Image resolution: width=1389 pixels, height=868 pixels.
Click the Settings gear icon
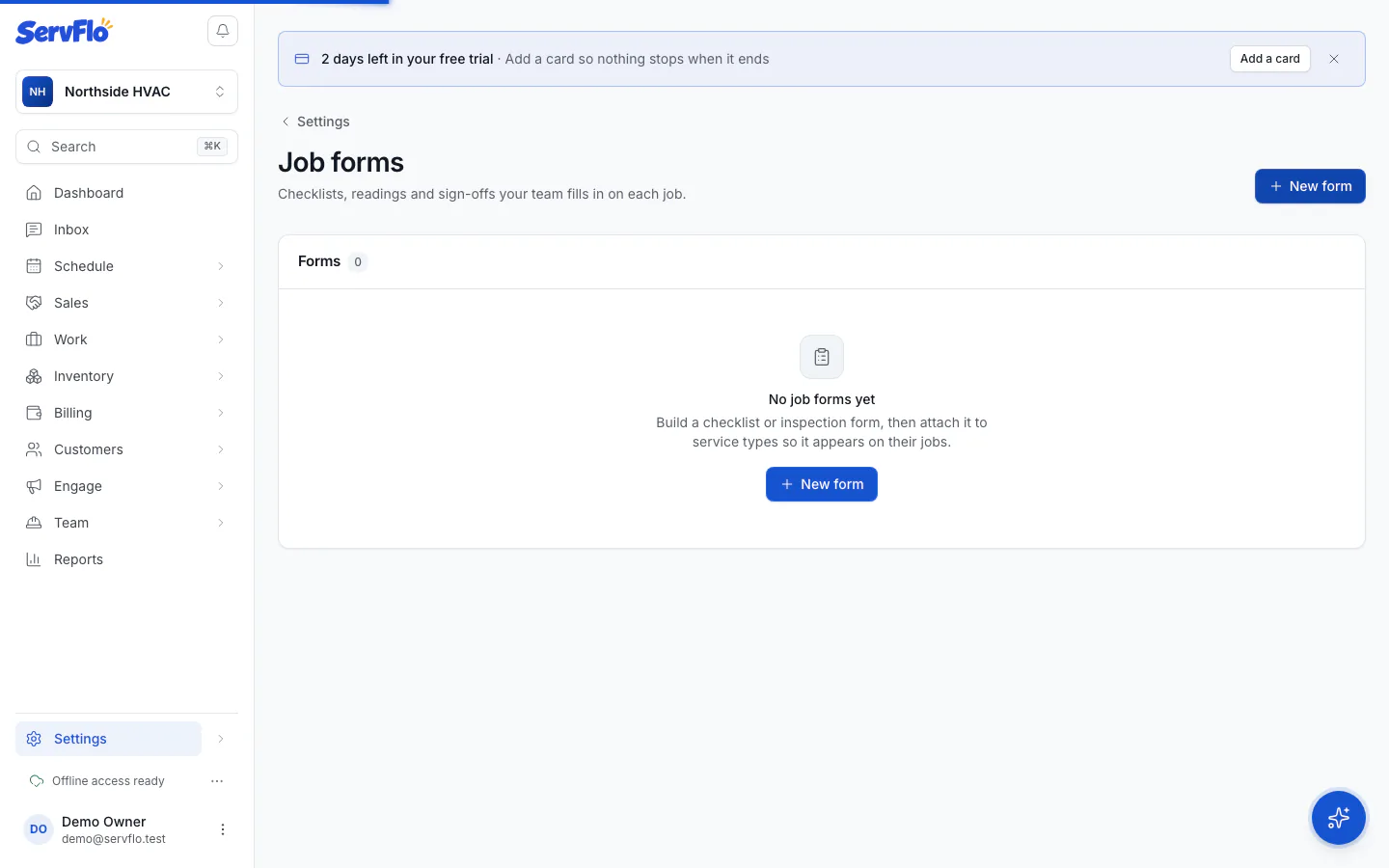click(34, 739)
